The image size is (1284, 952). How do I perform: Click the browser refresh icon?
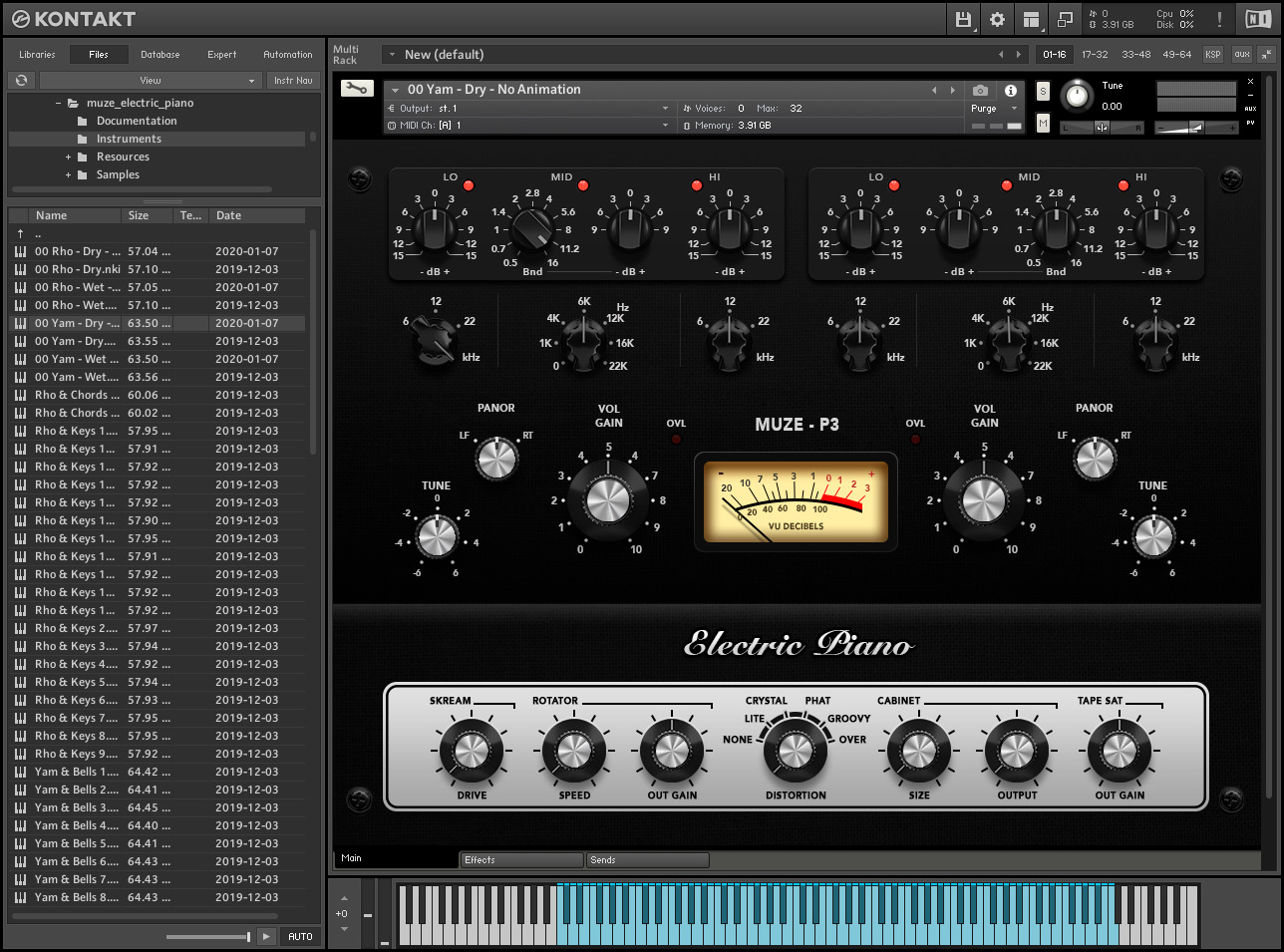21,80
